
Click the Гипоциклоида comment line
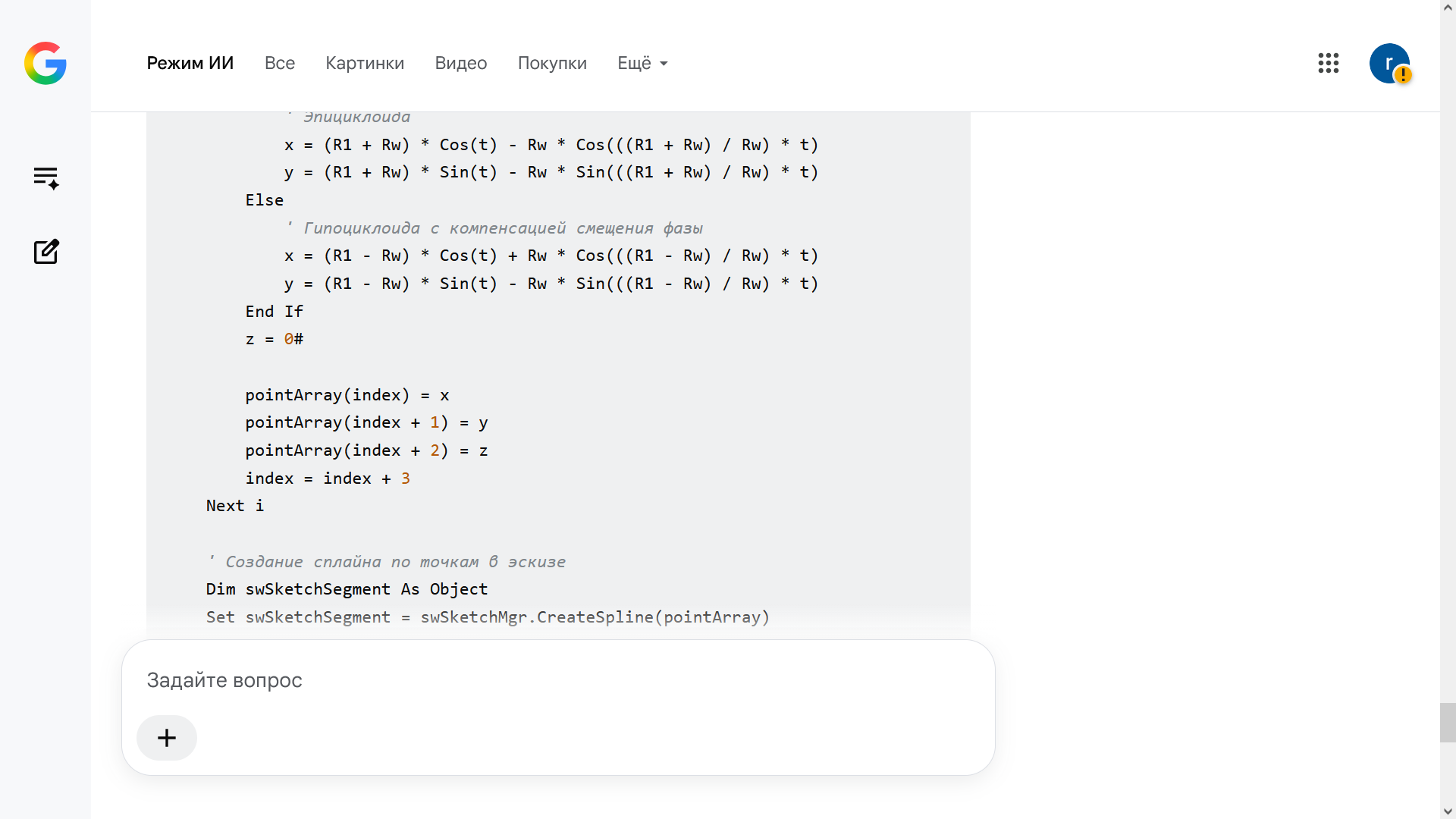(x=494, y=228)
